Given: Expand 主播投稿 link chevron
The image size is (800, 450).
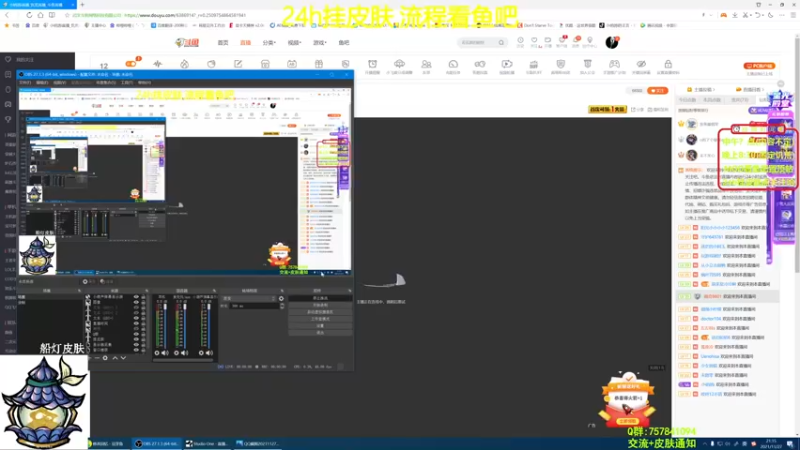Looking at the screenshot, I should [x=714, y=90].
